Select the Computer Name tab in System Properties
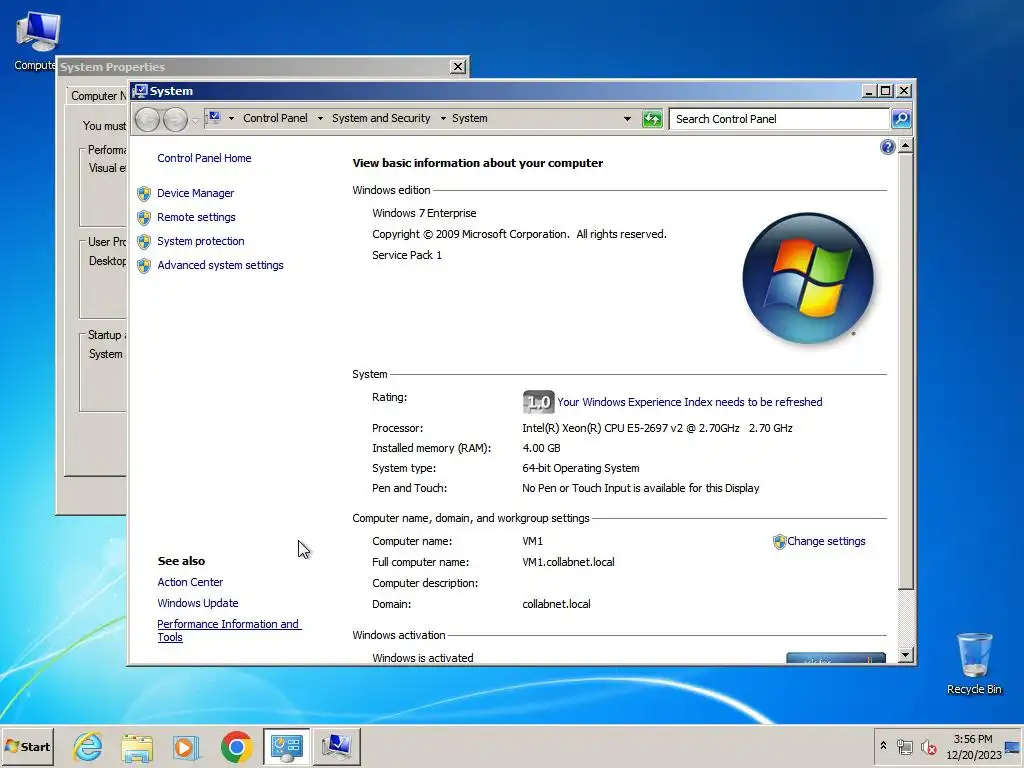1024x768 pixels. point(98,95)
